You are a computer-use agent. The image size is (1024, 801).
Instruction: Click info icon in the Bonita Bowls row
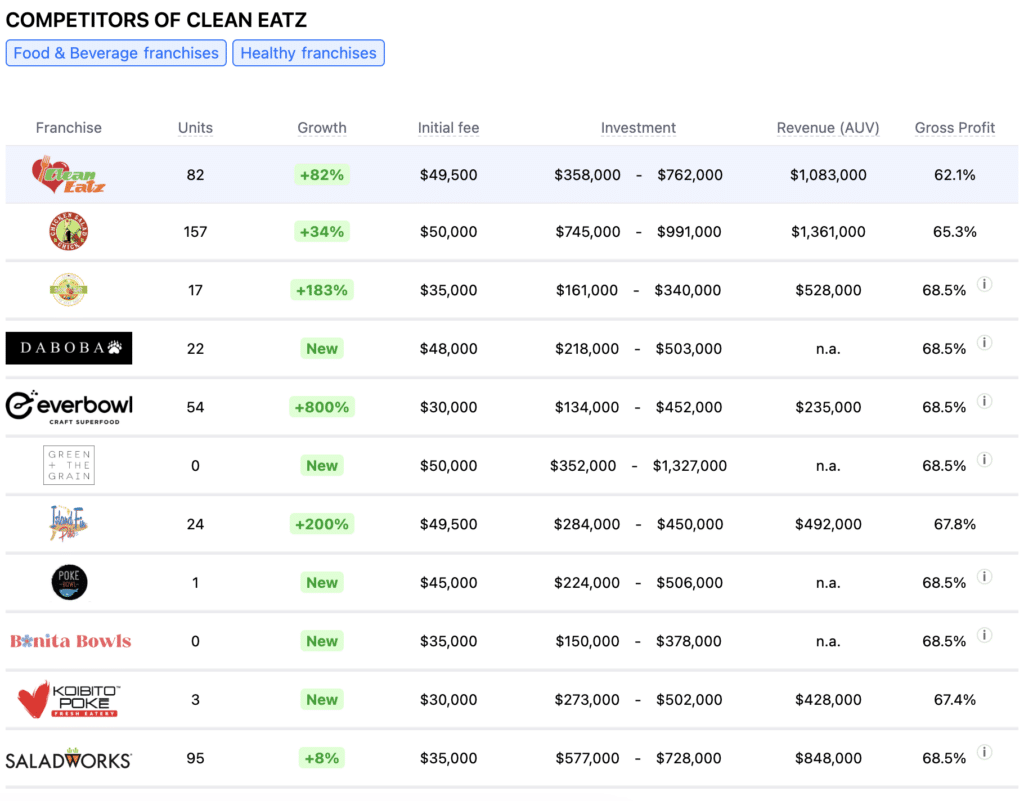pos(984,635)
